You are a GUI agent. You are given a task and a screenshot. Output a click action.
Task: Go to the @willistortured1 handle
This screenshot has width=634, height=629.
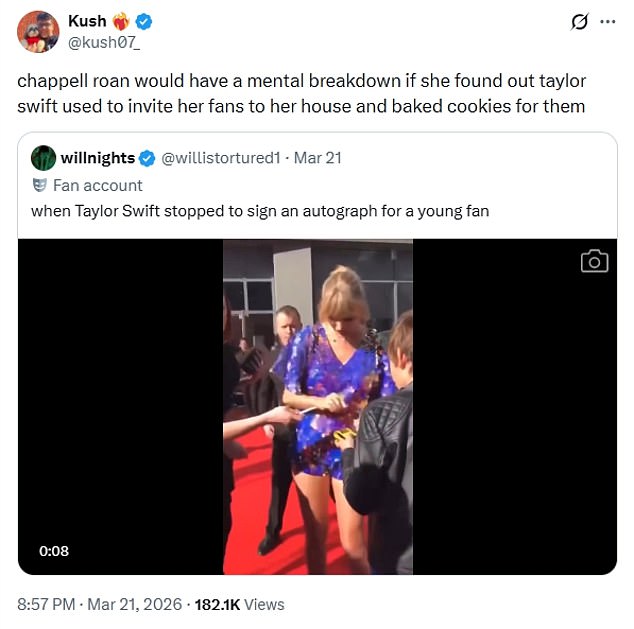(x=221, y=158)
